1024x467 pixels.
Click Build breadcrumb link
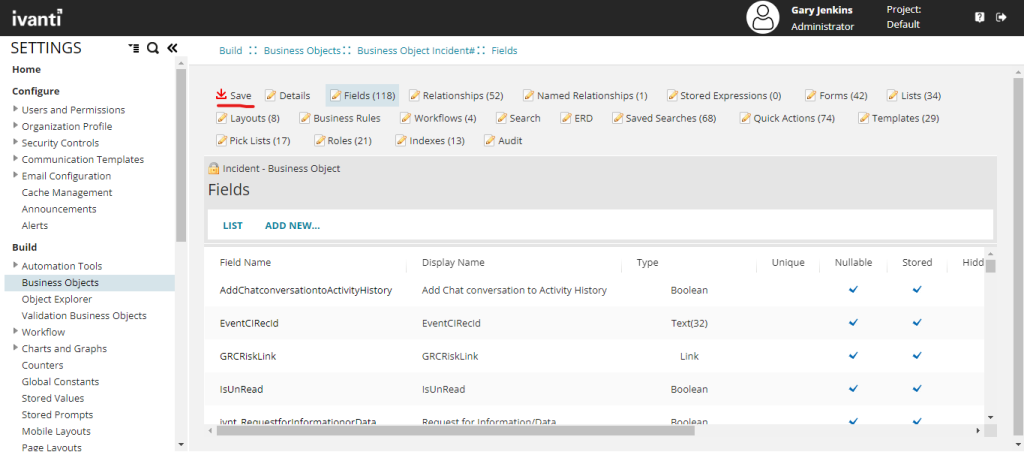[231, 50]
